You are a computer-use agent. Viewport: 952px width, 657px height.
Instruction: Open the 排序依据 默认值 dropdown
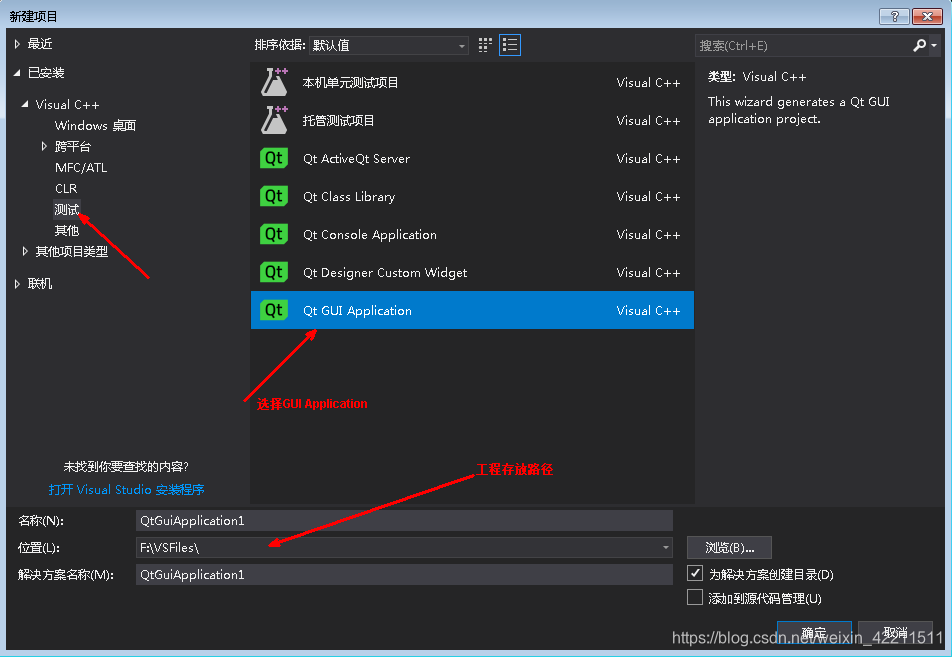pyautogui.click(x=389, y=46)
